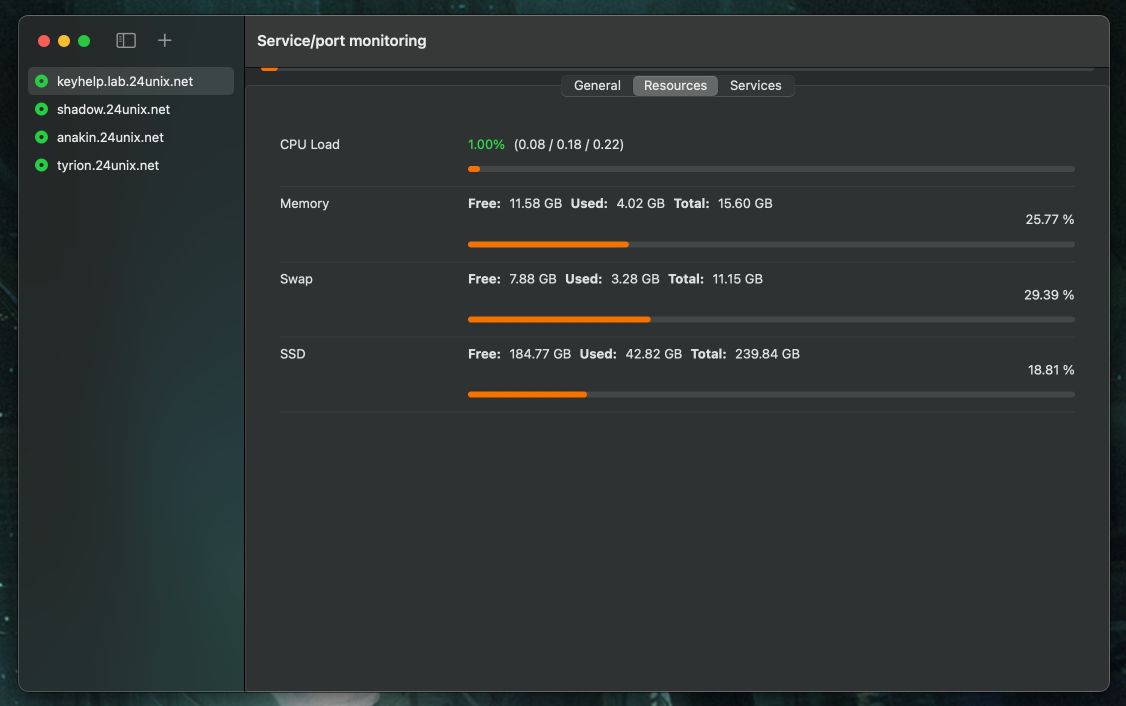Click the SSD usage bar
1126x706 pixels.
pos(771,395)
